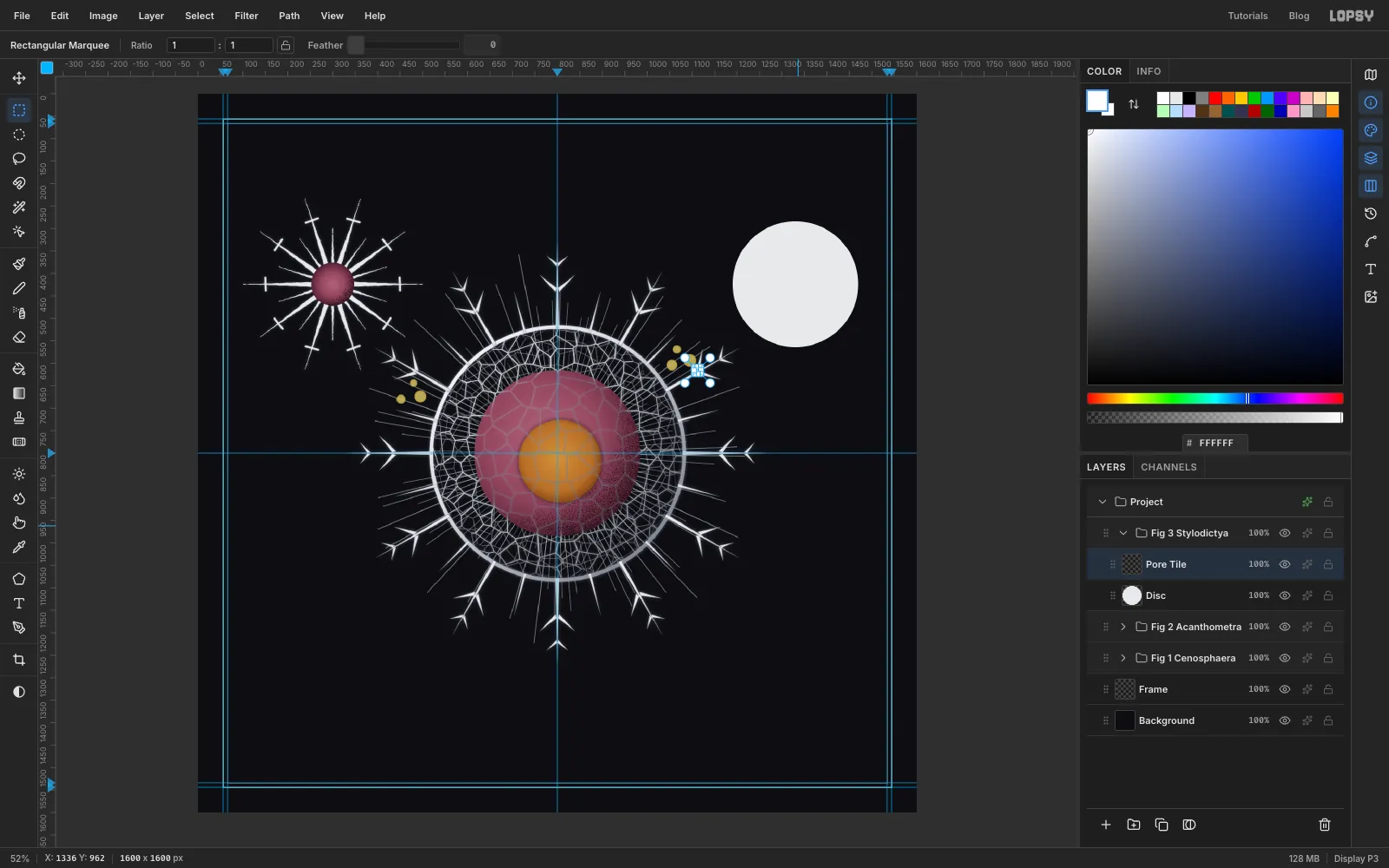Image resolution: width=1389 pixels, height=868 pixels.
Task: Open the Blog link
Action: pyautogui.click(x=1299, y=16)
